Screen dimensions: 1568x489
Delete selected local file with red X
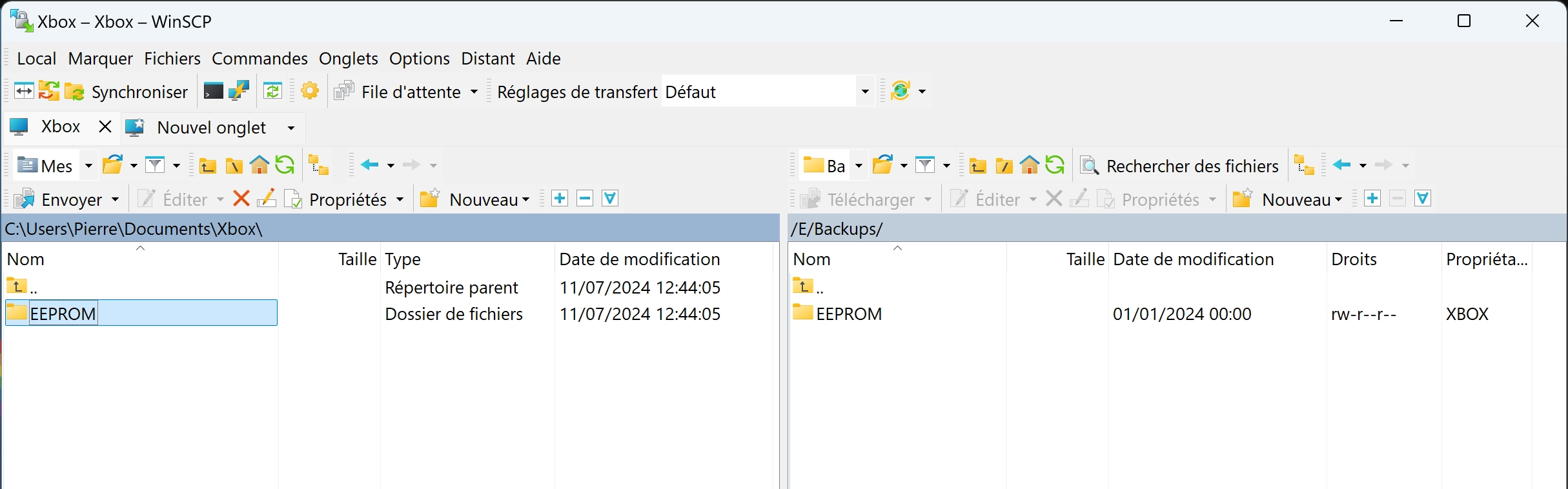(241, 199)
